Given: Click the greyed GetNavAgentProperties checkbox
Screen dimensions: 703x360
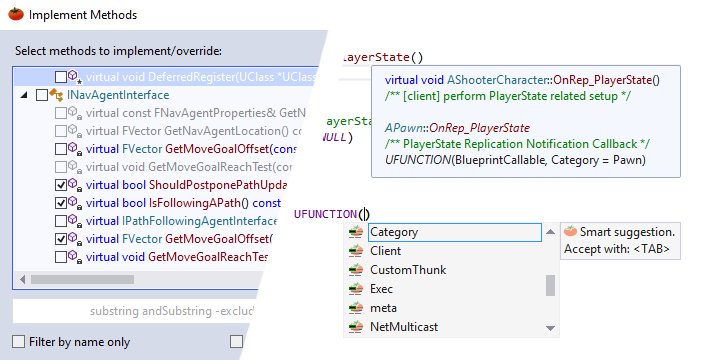Looking at the screenshot, I should click(x=61, y=113).
